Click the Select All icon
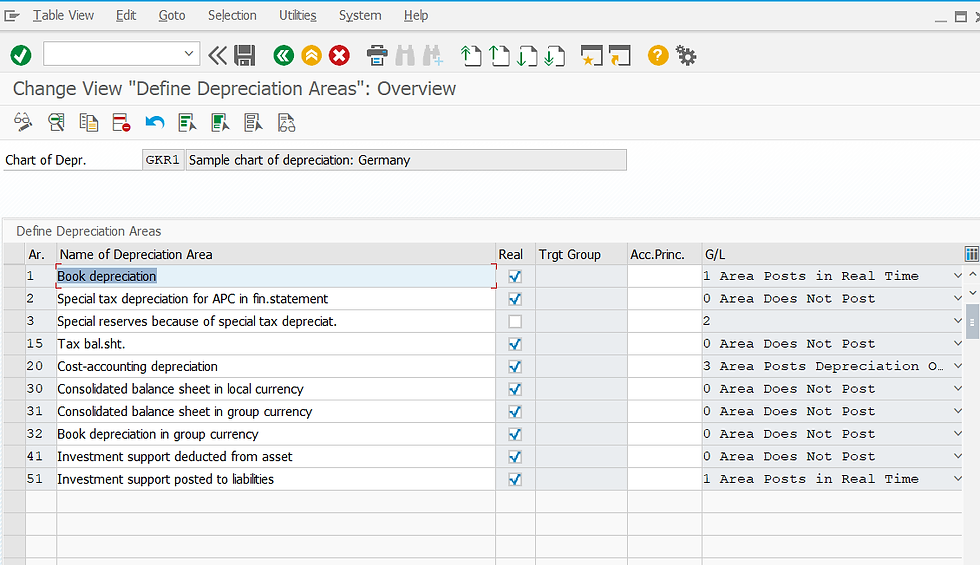 click(187, 122)
